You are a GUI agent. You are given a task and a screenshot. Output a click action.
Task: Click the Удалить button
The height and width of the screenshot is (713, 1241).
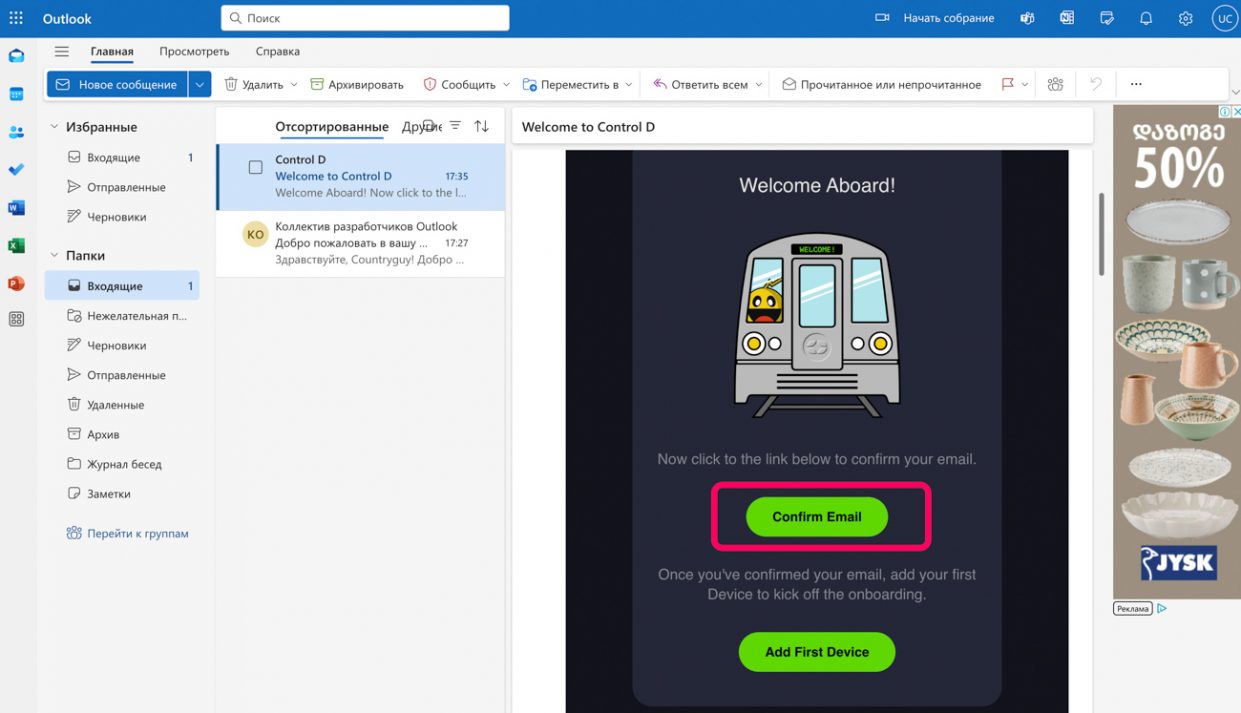[254, 85]
